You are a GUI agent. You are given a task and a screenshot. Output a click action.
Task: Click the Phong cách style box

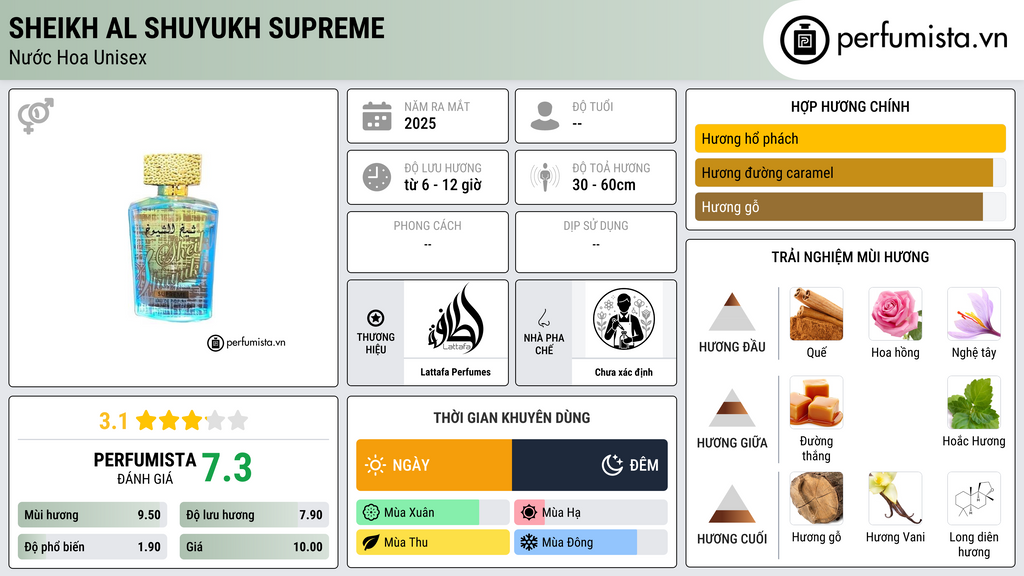[x=428, y=242]
